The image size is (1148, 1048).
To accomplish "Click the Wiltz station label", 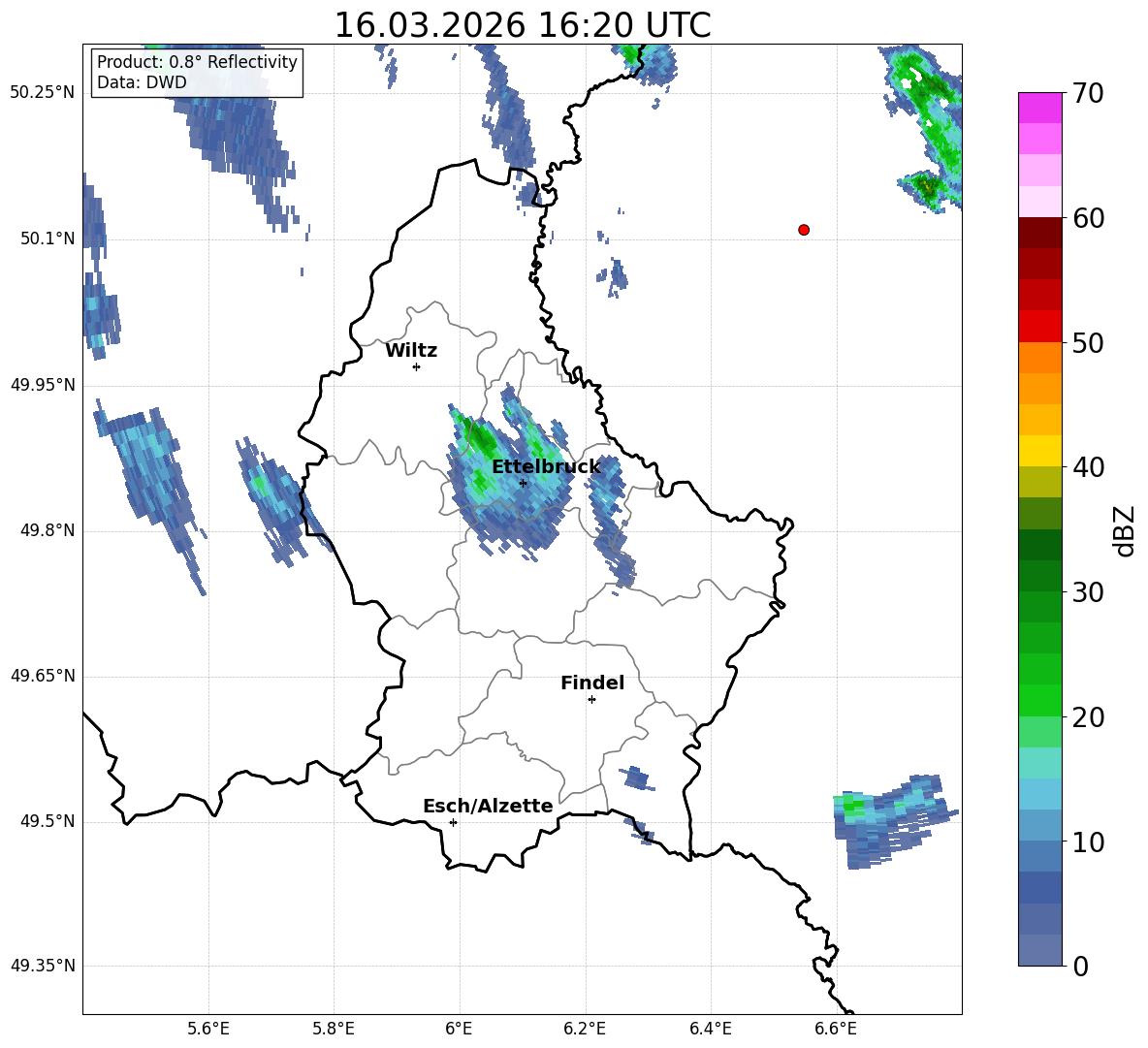I will (x=411, y=351).
